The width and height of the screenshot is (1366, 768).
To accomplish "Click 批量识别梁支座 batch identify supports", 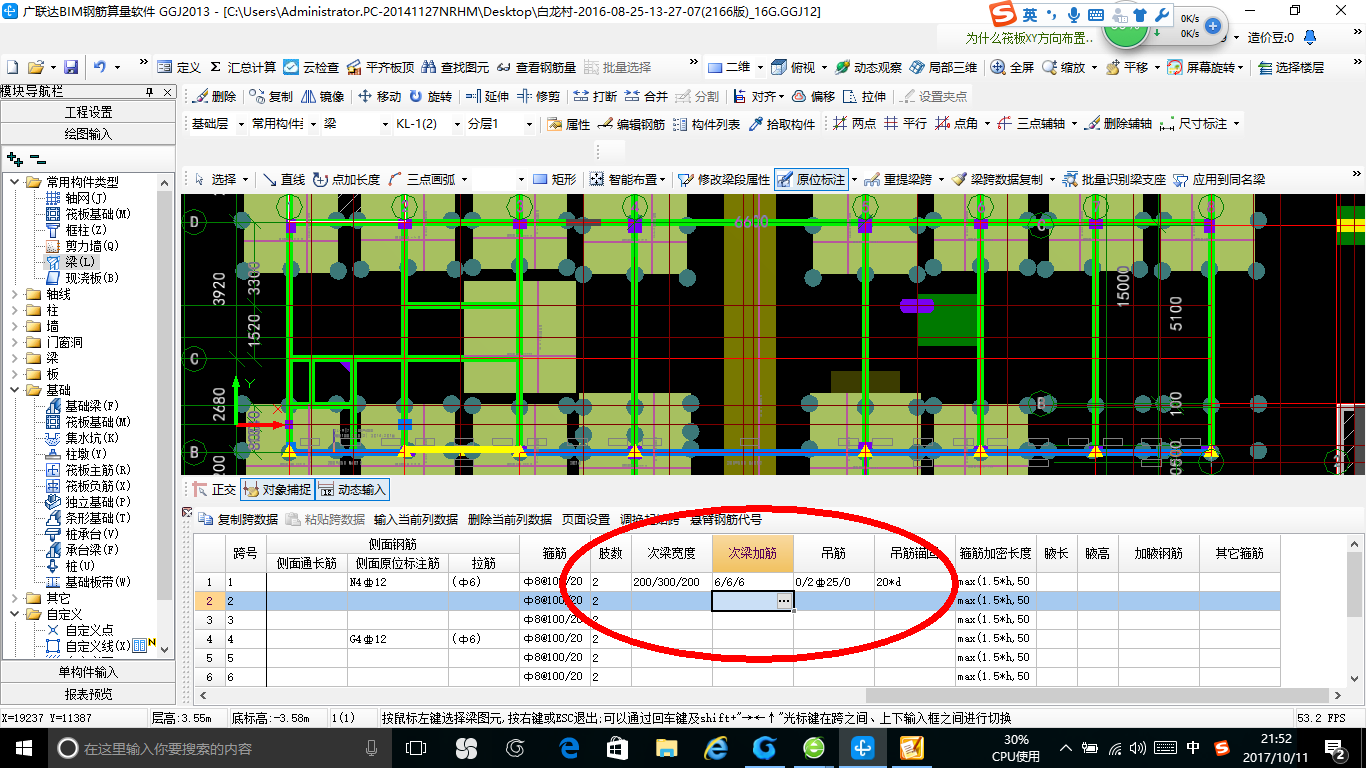I will point(1114,180).
